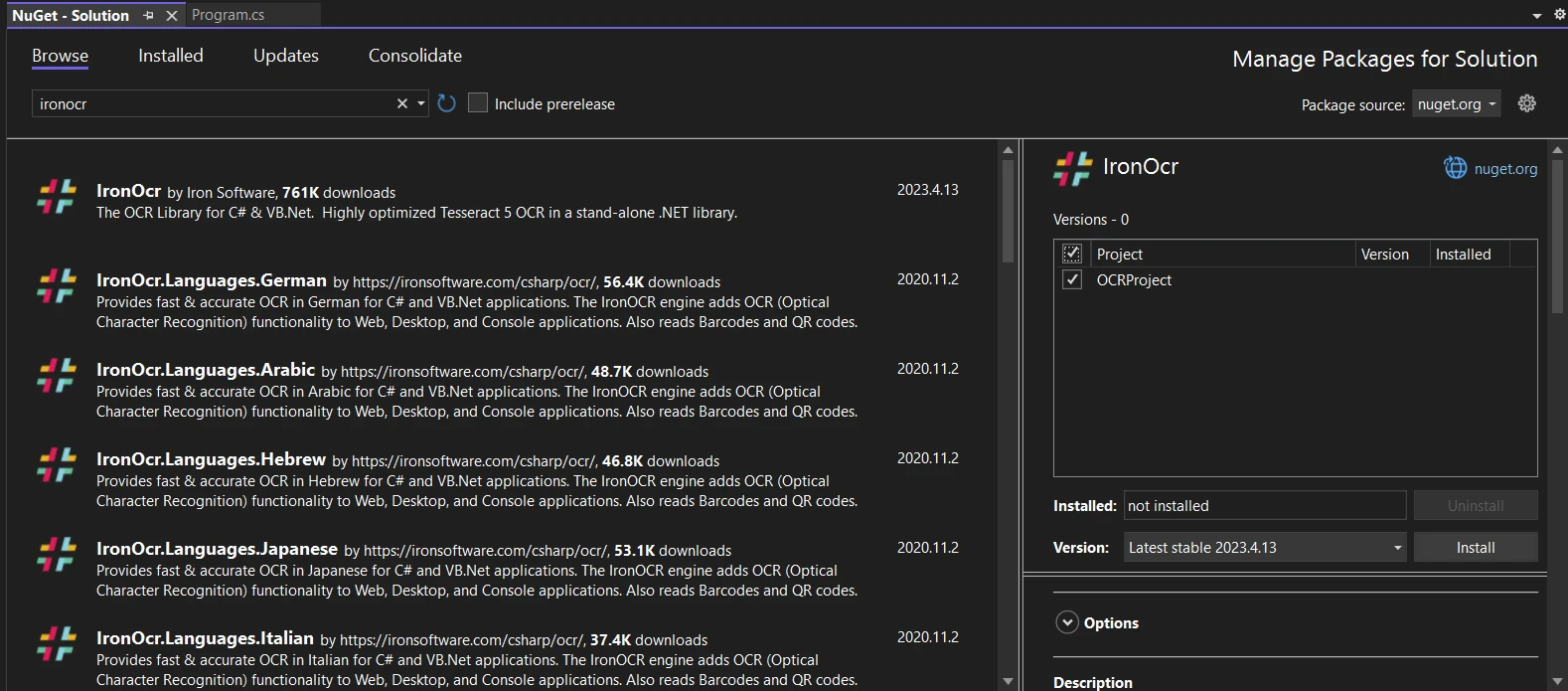Select the IronOcr.Languages.German package icon
The height and width of the screenshot is (691, 1568).
click(x=57, y=285)
